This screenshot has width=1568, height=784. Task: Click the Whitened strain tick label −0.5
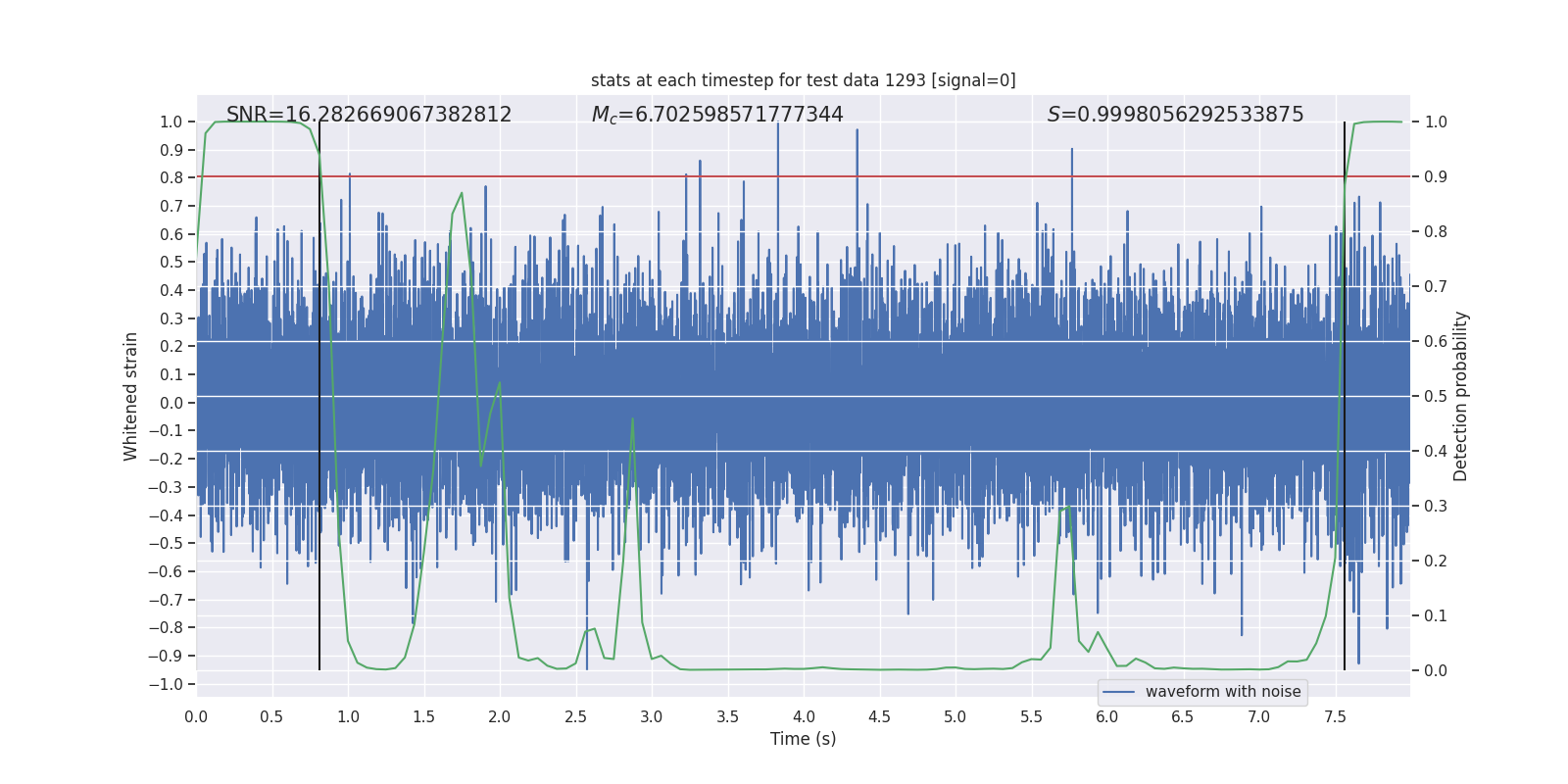166,543
